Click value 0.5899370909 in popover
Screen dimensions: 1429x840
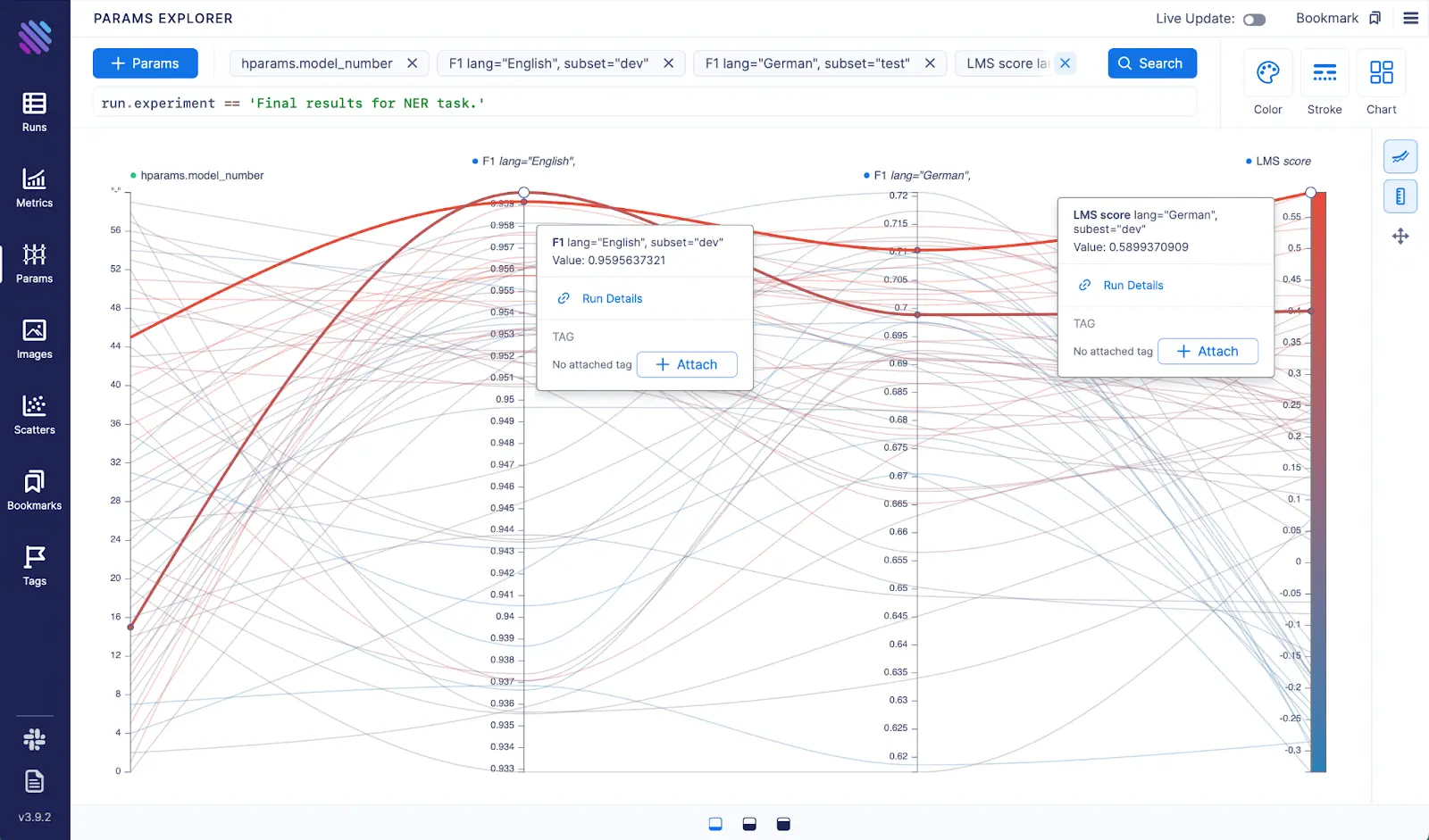pos(1149,246)
